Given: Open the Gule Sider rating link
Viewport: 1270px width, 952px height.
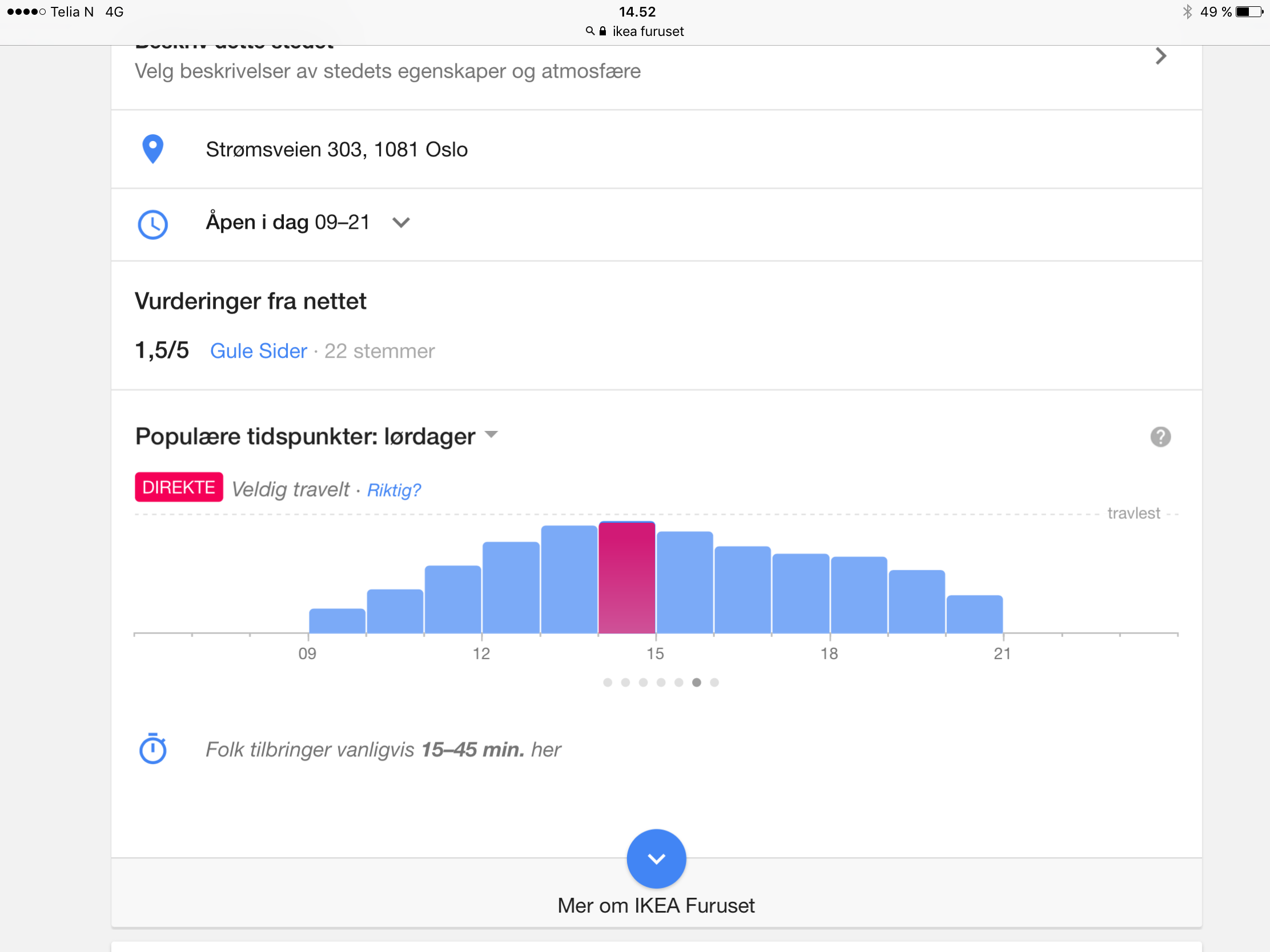Looking at the screenshot, I should (x=258, y=351).
